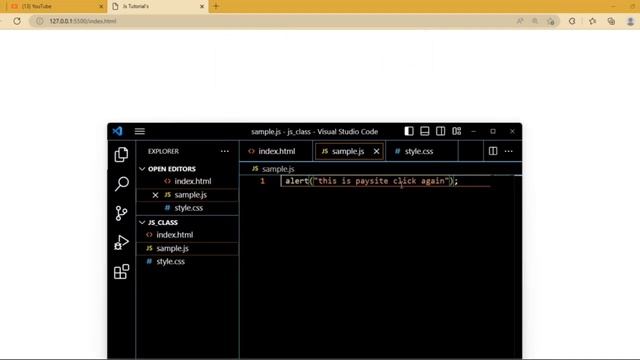Reload the browser page

17,21
